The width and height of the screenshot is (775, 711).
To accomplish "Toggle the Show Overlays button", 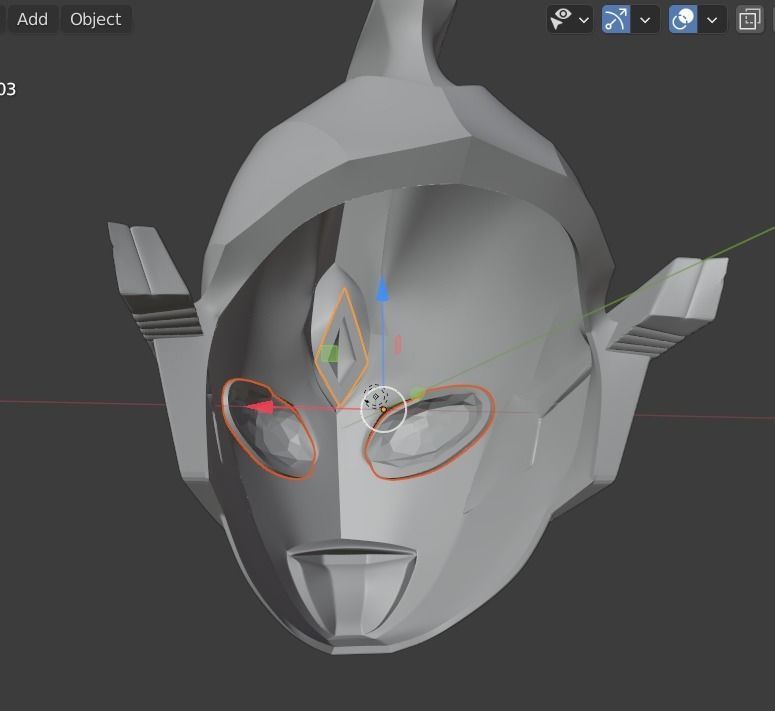I will [683, 20].
